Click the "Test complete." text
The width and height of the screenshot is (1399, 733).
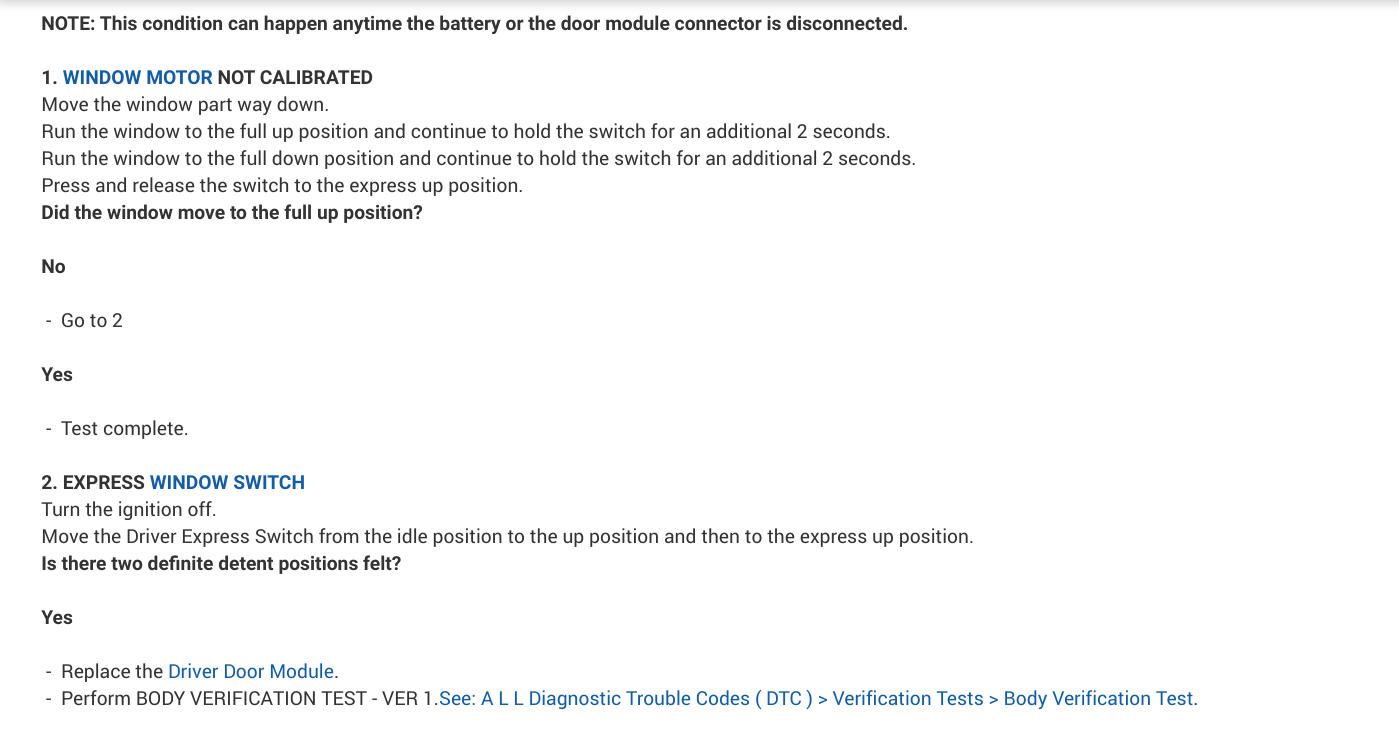(124, 428)
